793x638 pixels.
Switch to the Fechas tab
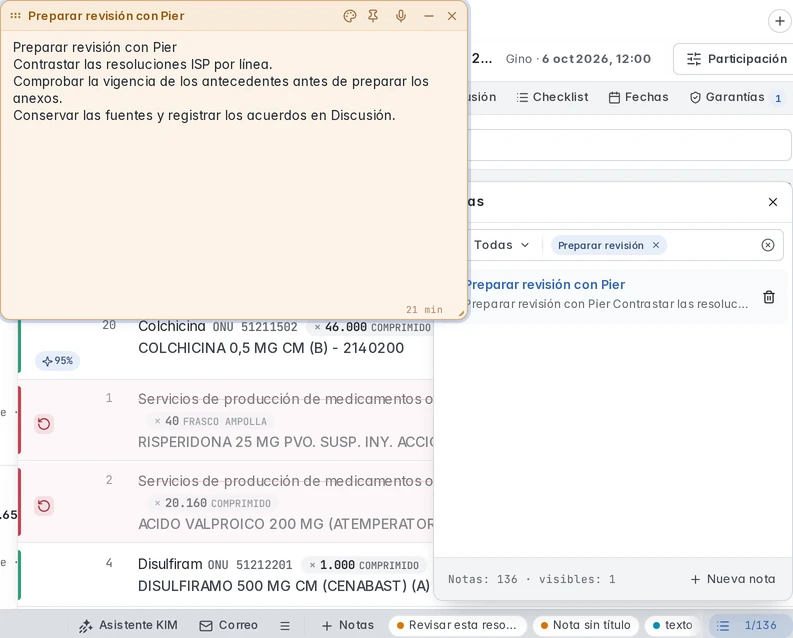[638, 97]
